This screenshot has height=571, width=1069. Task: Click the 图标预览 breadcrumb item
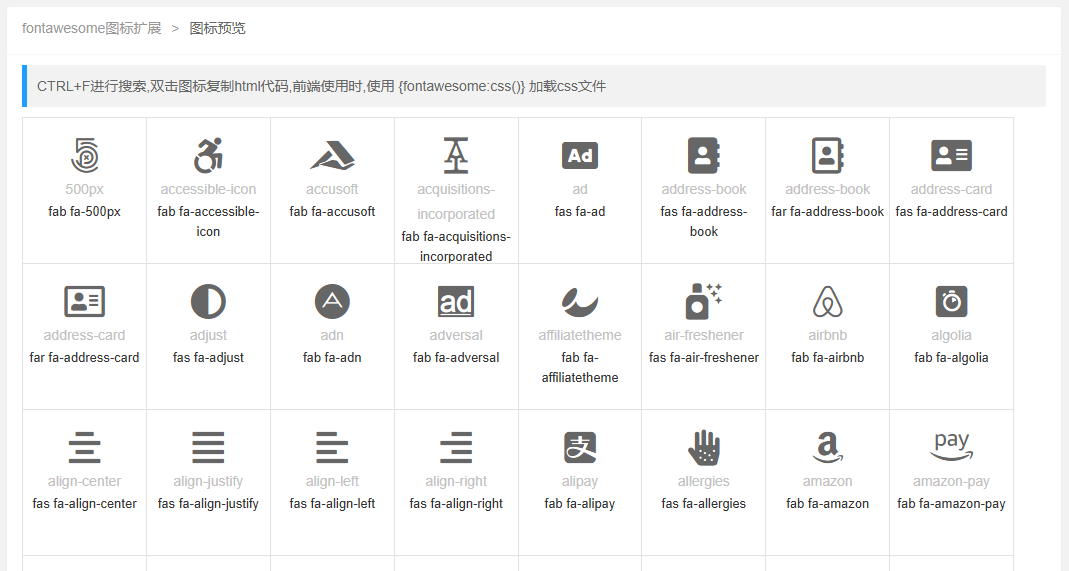[218, 28]
